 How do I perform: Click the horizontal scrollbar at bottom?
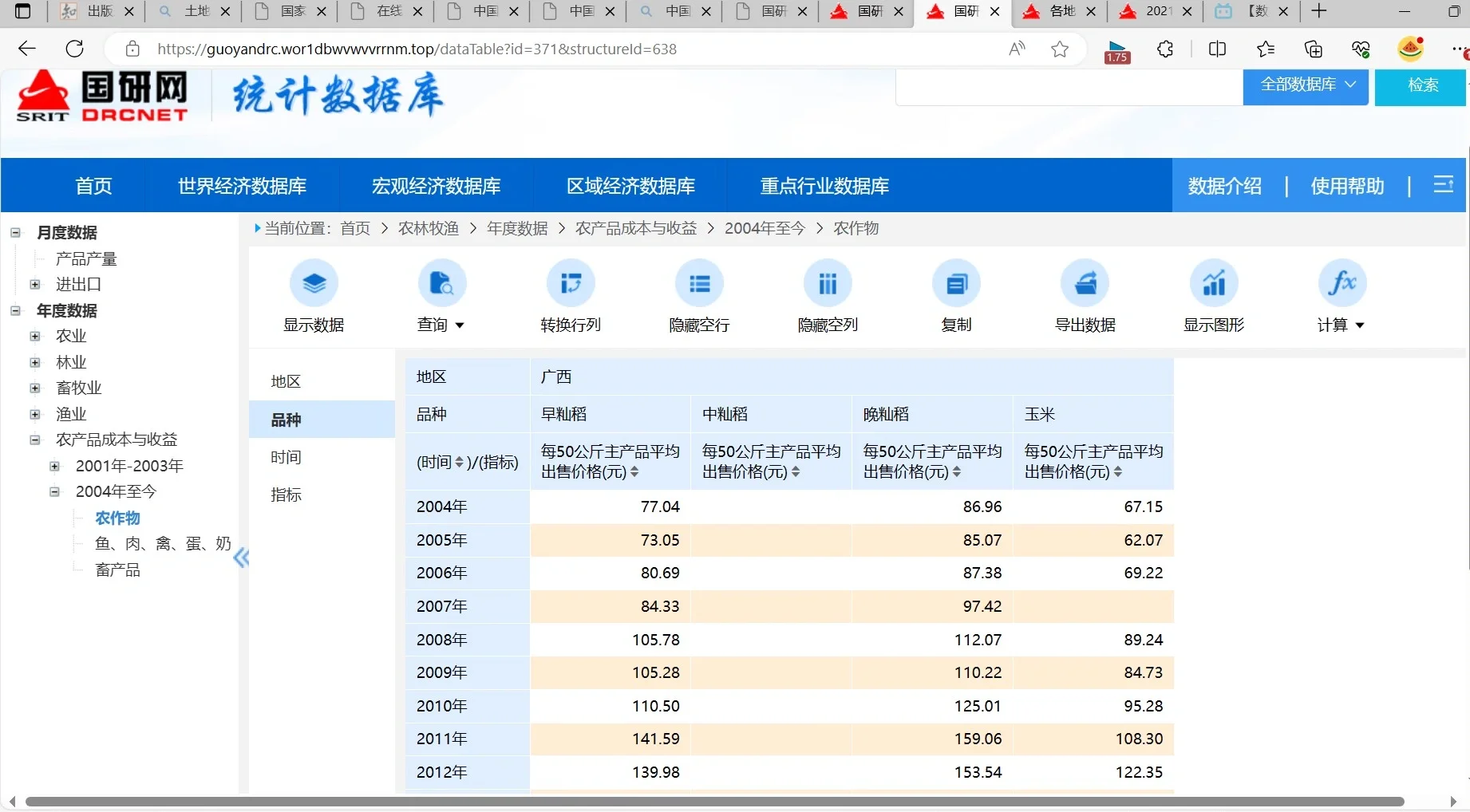click(x=714, y=802)
